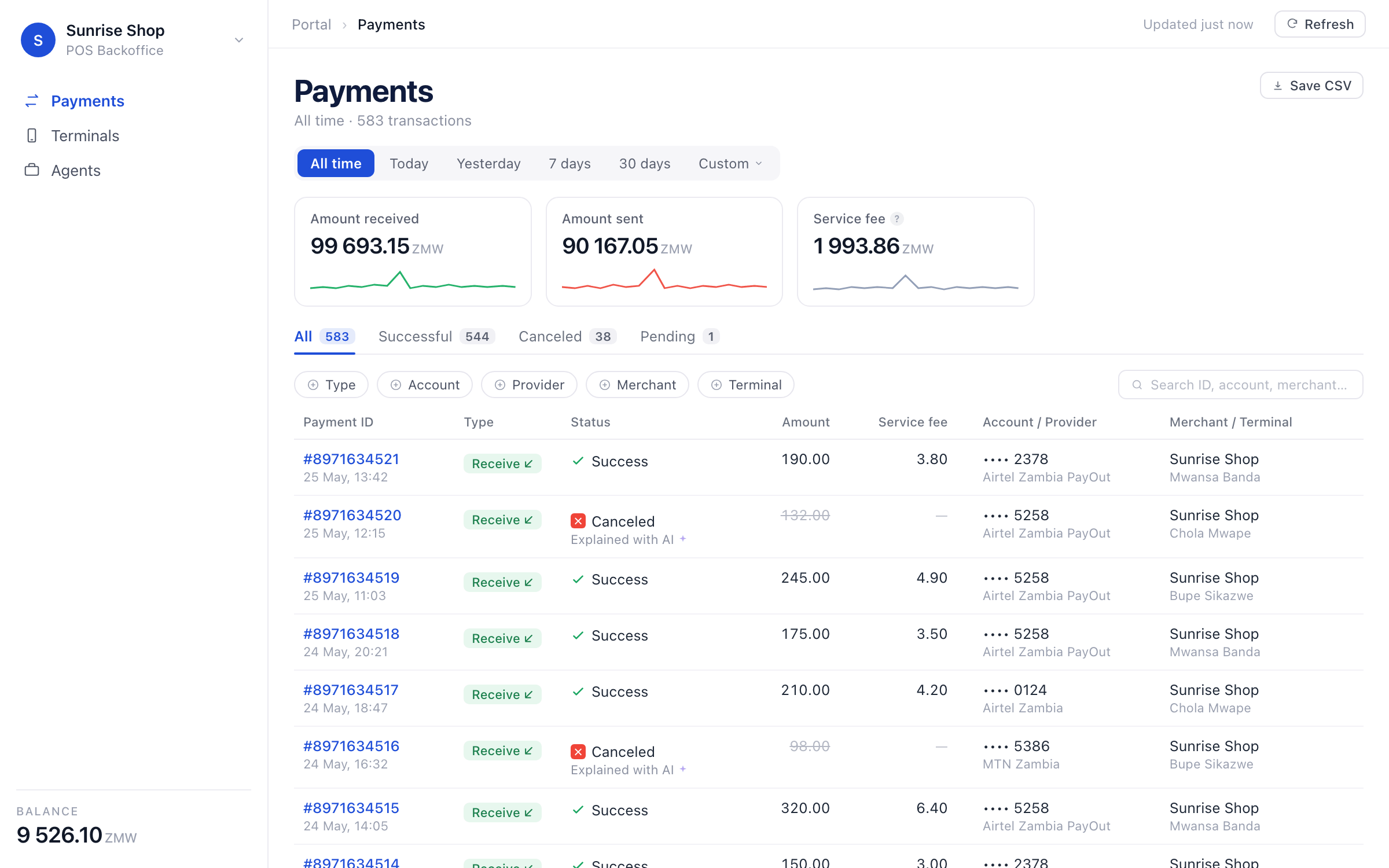Image resolution: width=1389 pixels, height=868 pixels.
Task: Click the Payments transfer arrows icon
Action: [32, 101]
